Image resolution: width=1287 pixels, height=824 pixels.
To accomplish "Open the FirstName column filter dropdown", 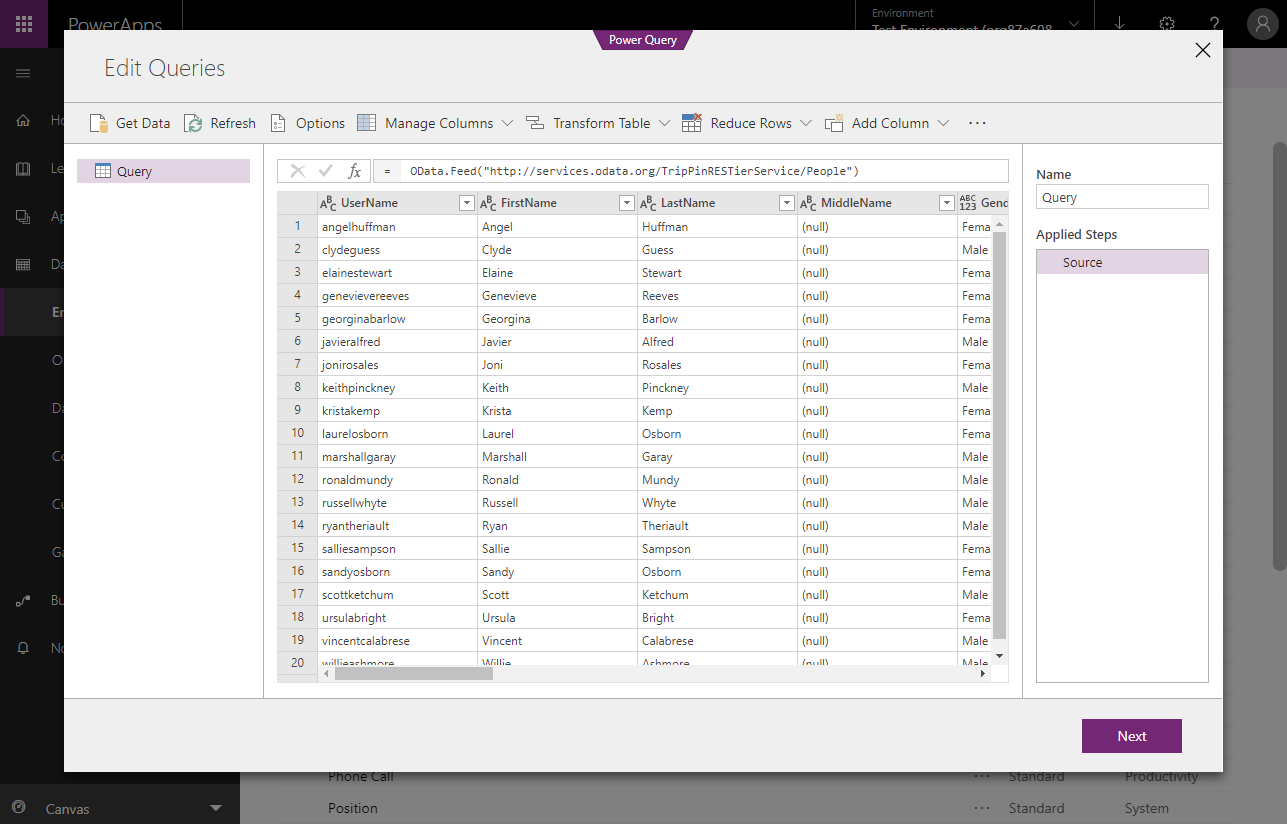I will pyautogui.click(x=626, y=202).
